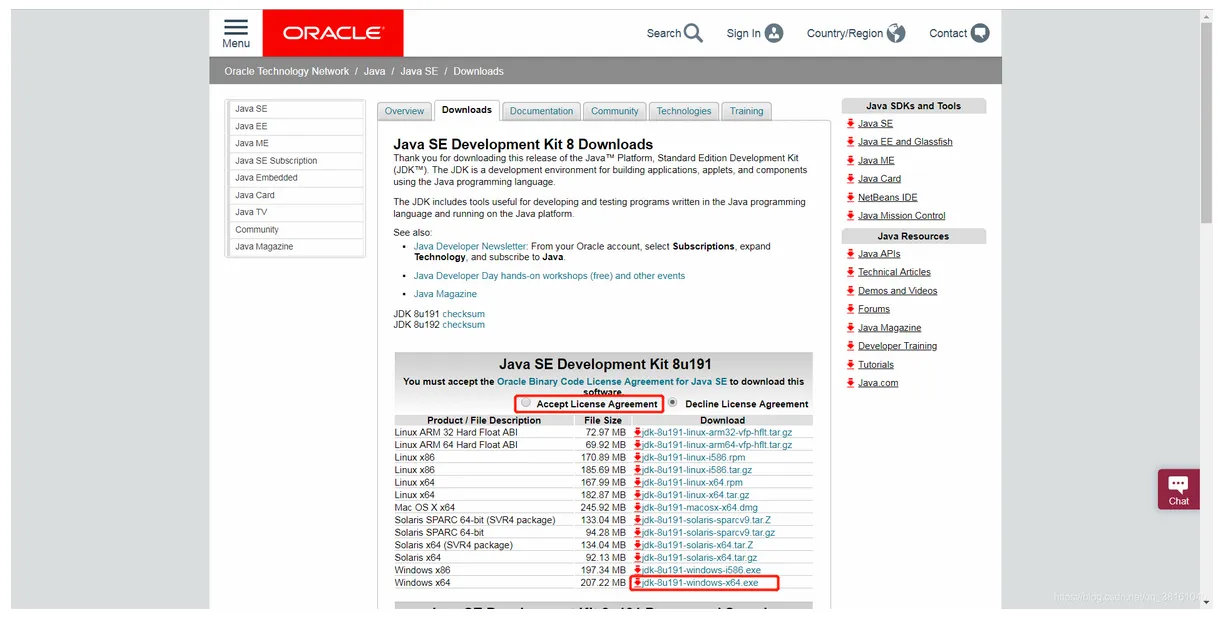Click download arrow icon for jdk-8u191-linux-x64.rpm
This screenshot has width=1227, height=620.
[x=637, y=482]
